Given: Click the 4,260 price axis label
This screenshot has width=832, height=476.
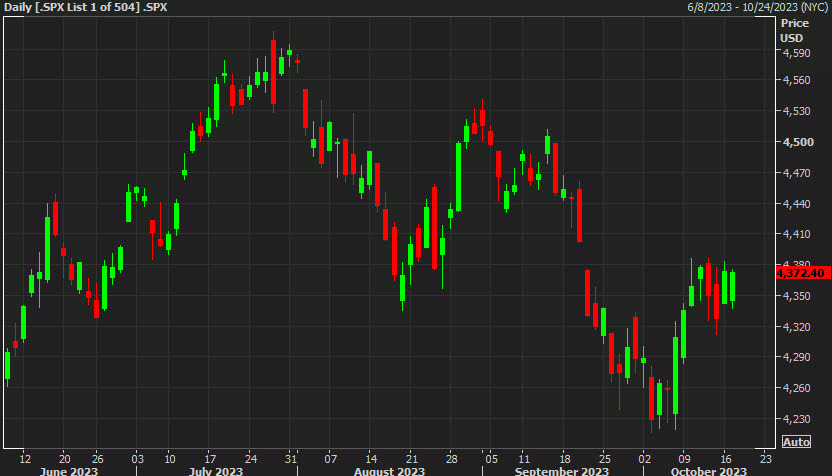Looking at the screenshot, I should click(x=796, y=388).
